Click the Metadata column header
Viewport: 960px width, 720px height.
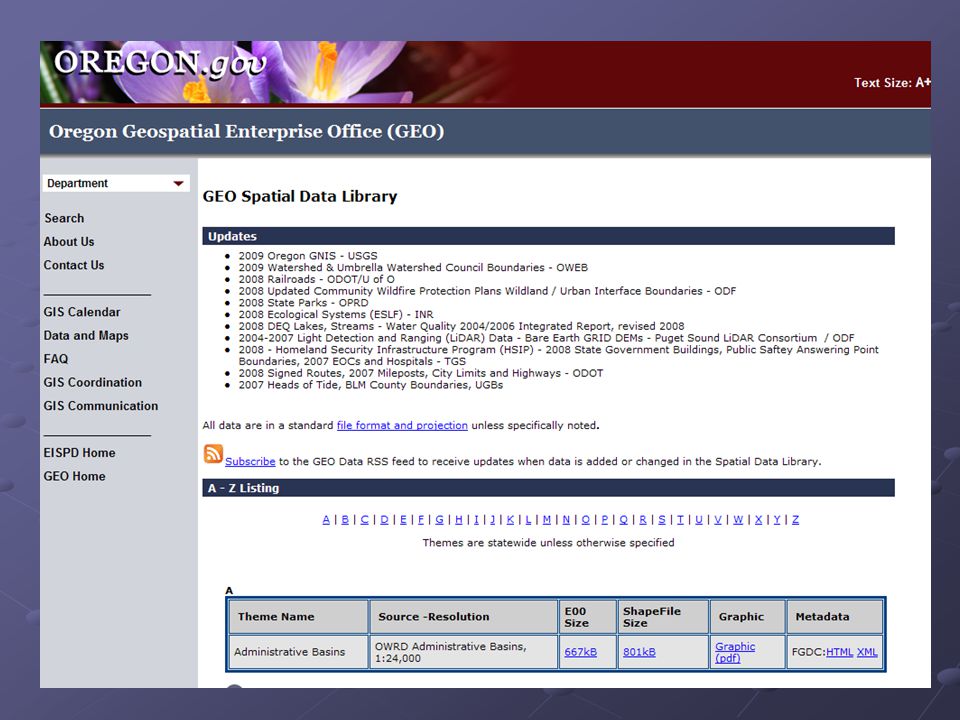[835, 617]
